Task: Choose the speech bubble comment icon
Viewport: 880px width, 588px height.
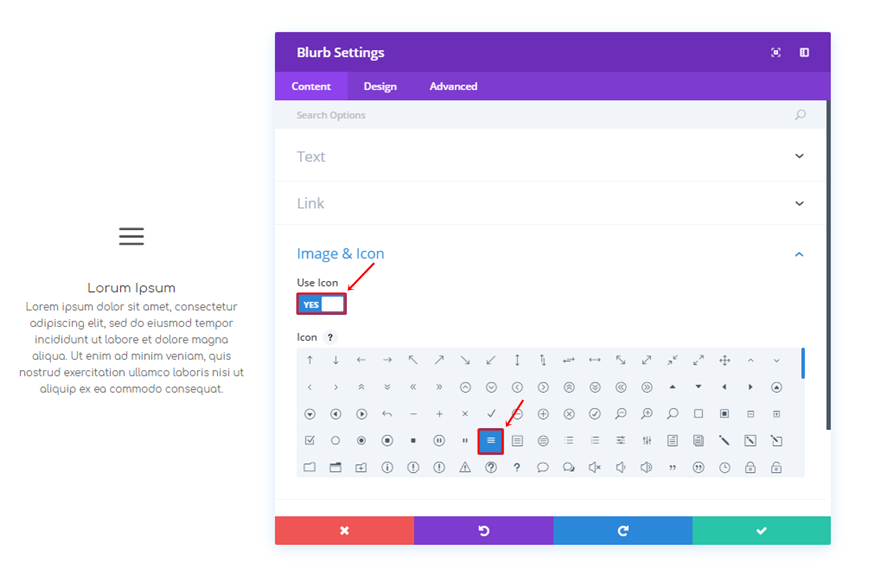Action: pos(543,467)
